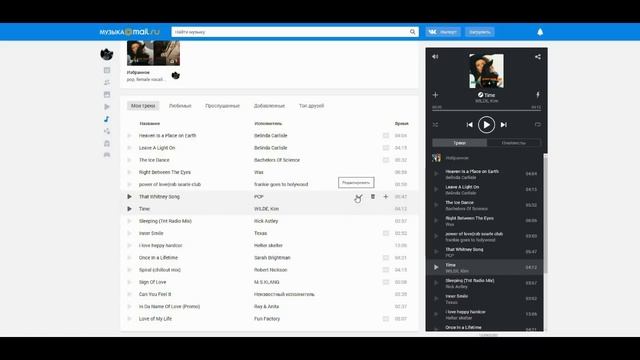Click the search magnifier icon
Image resolution: width=640 pixels, height=360 pixels.
pyautogui.click(x=413, y=32)
